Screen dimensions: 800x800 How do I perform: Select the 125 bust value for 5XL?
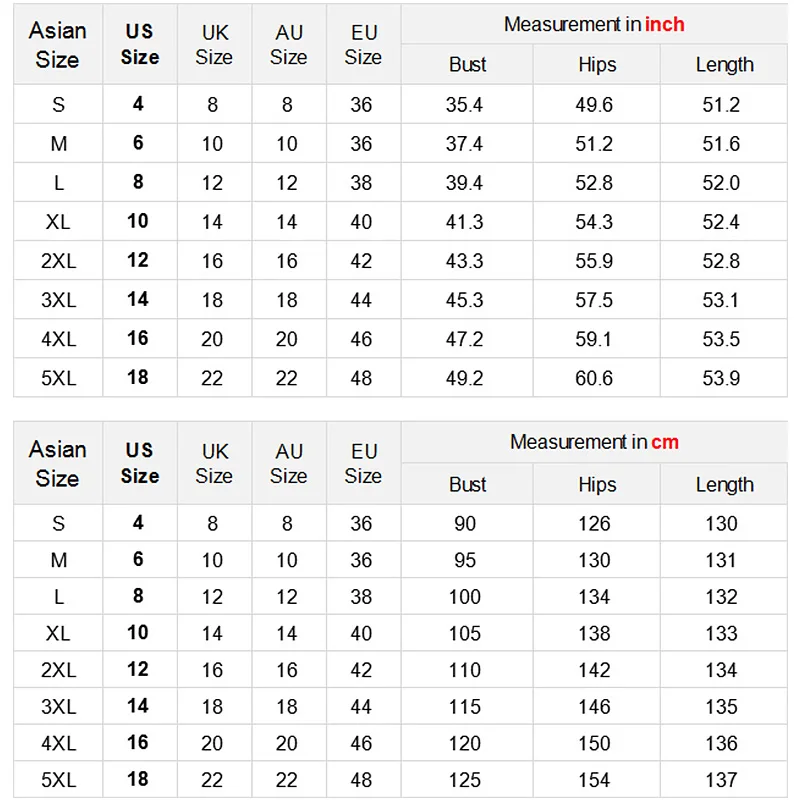coord(465,780)
